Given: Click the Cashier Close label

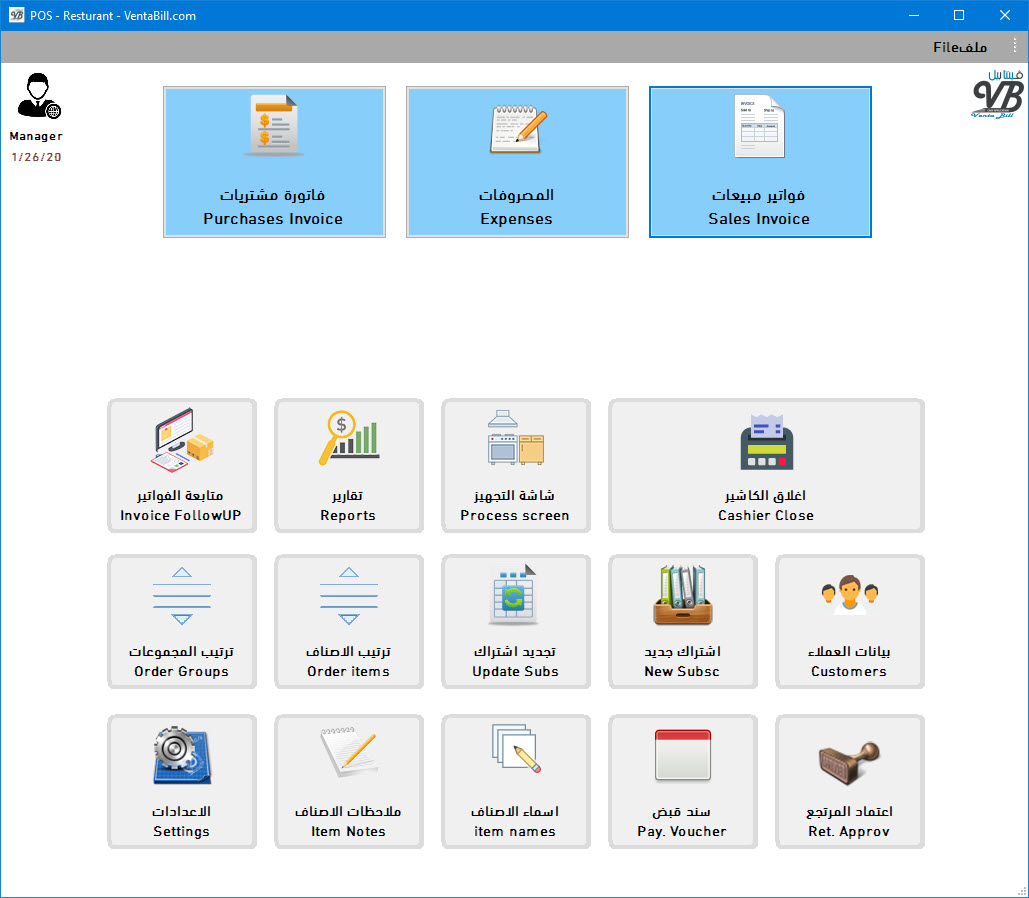Looking at the screenshot, I should 766,515.
